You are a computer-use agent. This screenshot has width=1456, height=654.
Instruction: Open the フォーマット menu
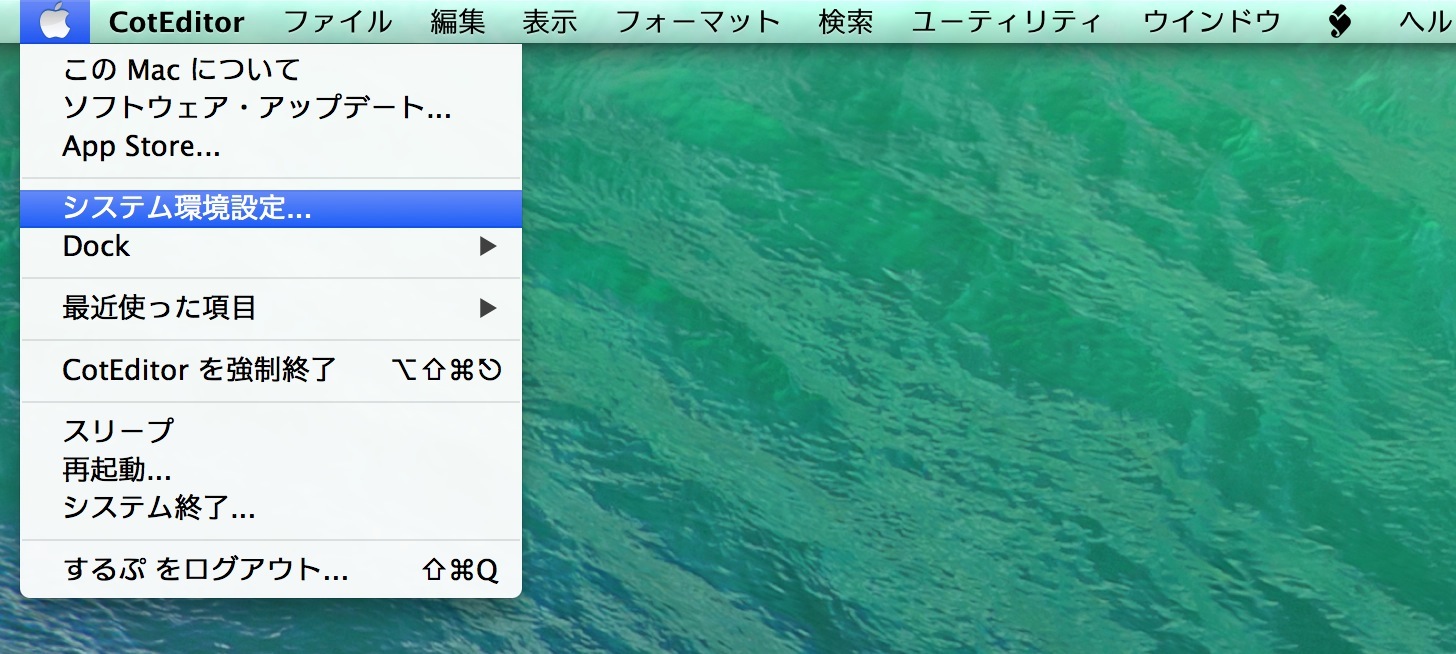(x=698, y=22)
